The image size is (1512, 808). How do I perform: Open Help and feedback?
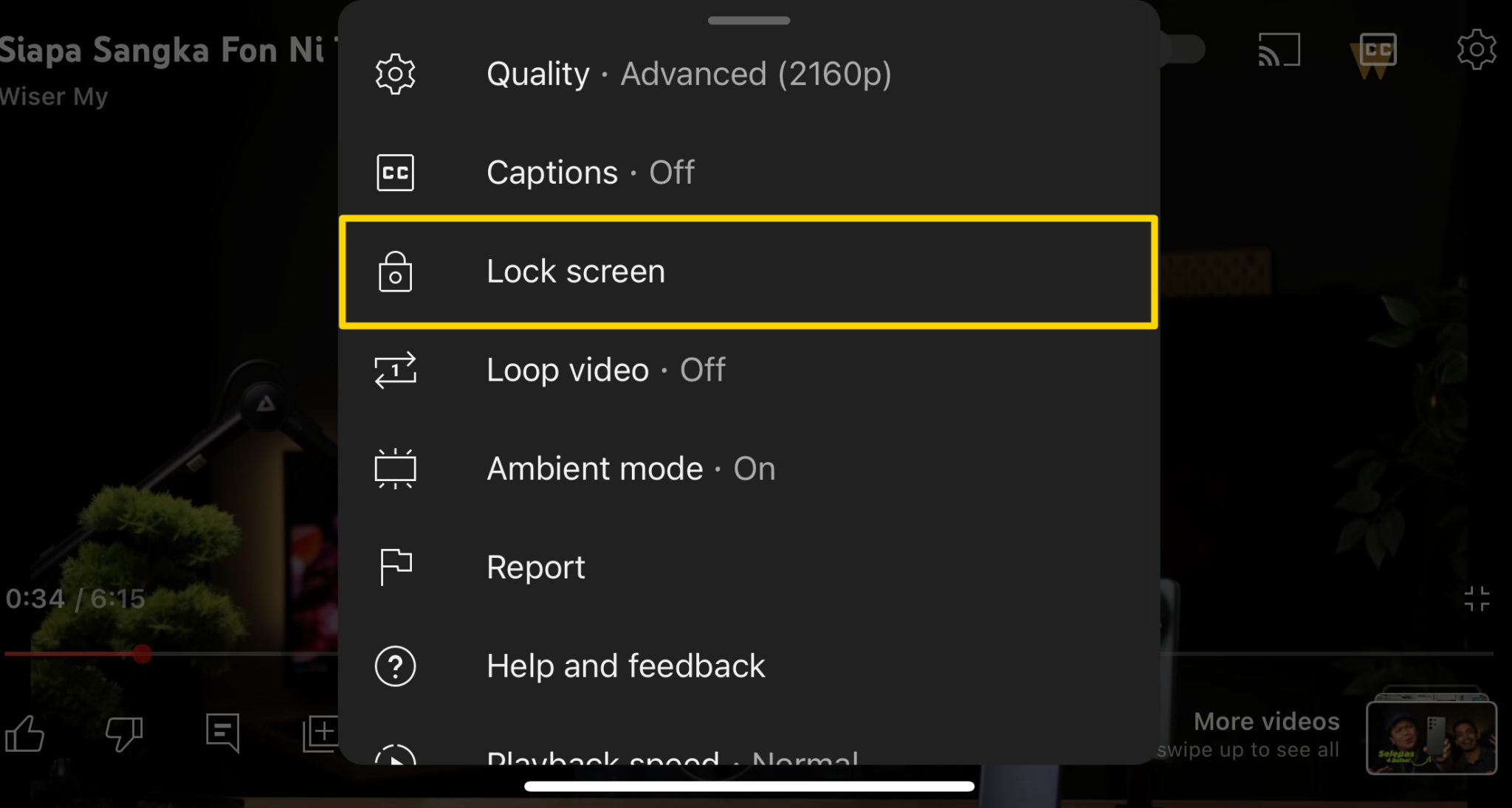625,666
